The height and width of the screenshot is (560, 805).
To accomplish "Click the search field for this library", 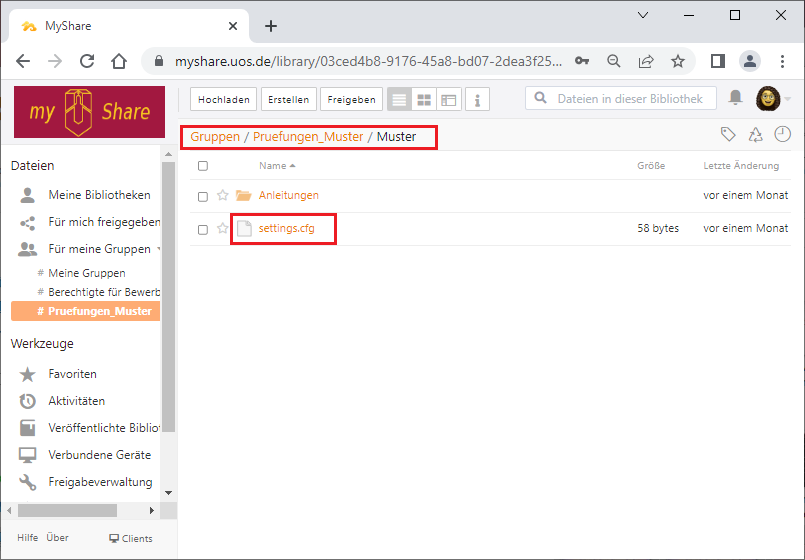I will tap(630, 98).
